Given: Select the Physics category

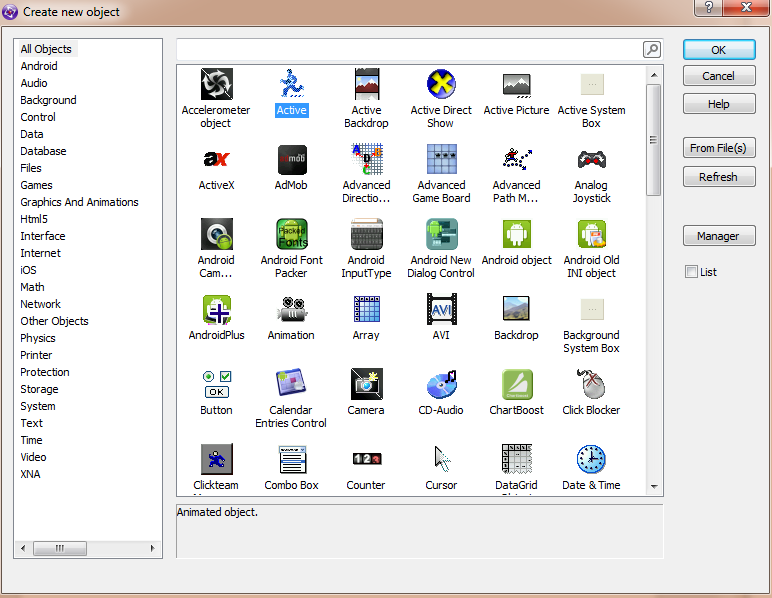Looking at the screenshot, I should coord(38,338).
